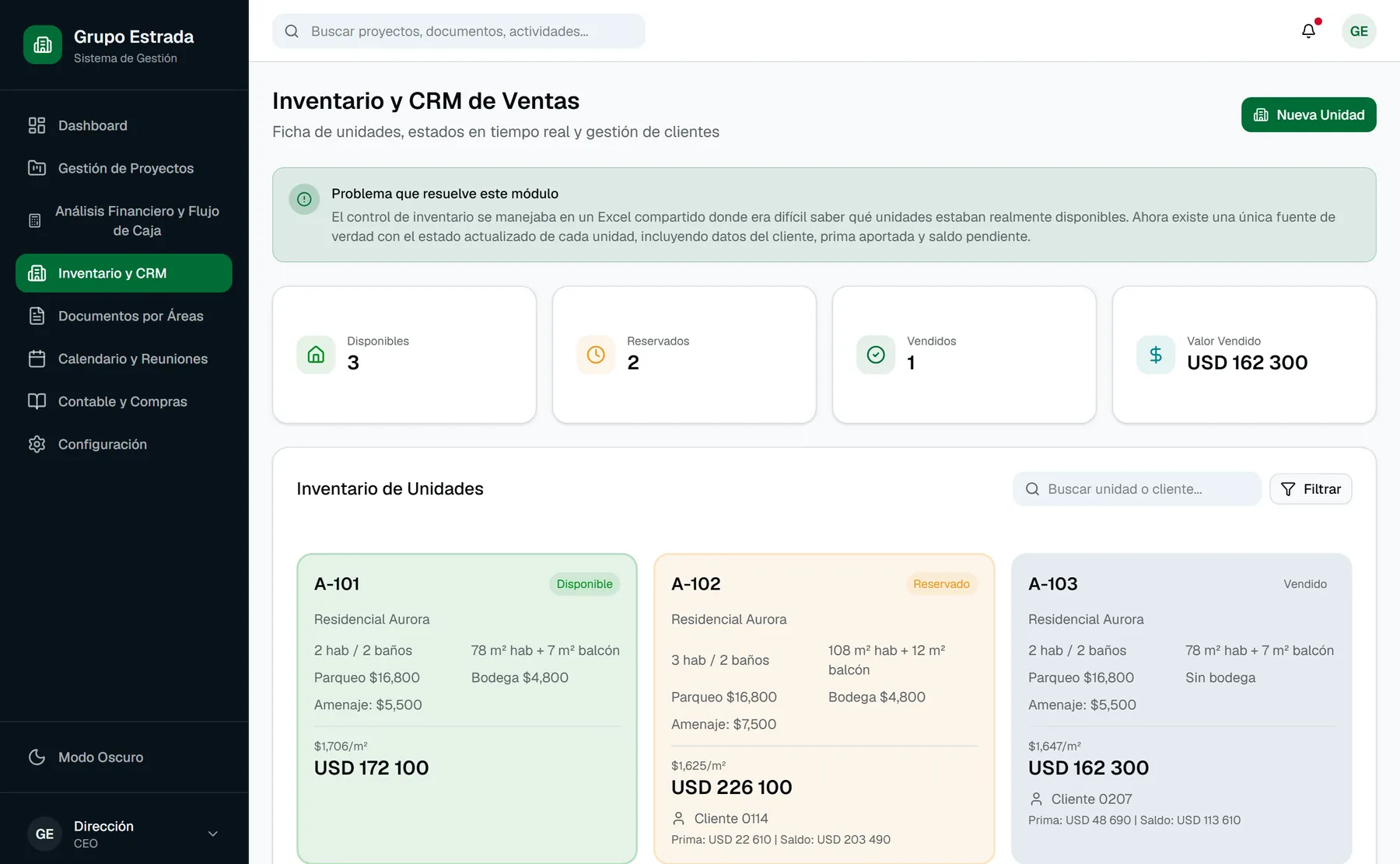Click the Inventario y CRM de Ventas title
The width and height of the screenshot is (1400, 864).
tap(425, 101)
